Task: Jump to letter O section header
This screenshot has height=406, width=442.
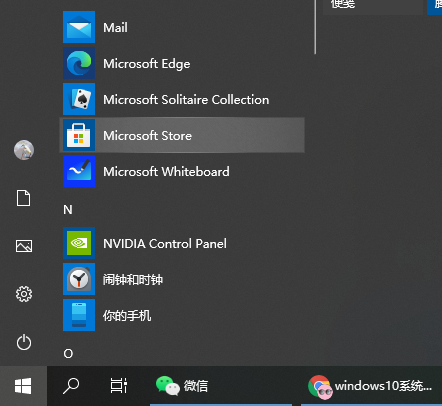Action: (x=68, y=354)
